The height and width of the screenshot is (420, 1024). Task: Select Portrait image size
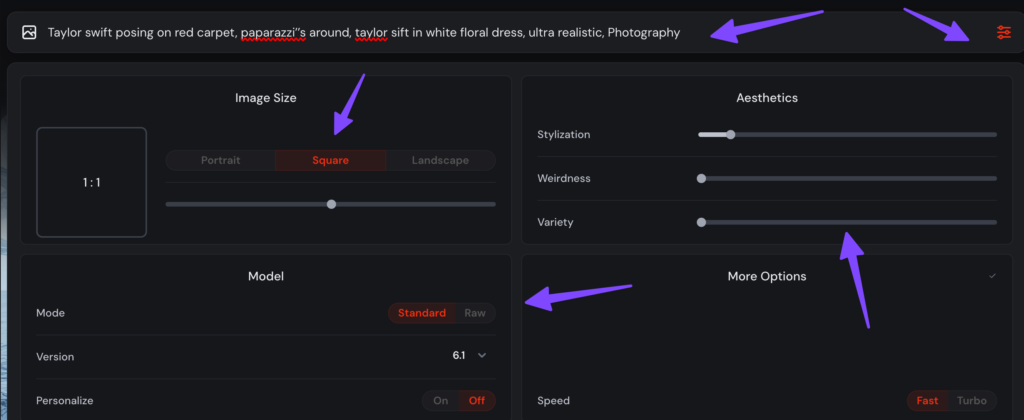pos(220,160)
